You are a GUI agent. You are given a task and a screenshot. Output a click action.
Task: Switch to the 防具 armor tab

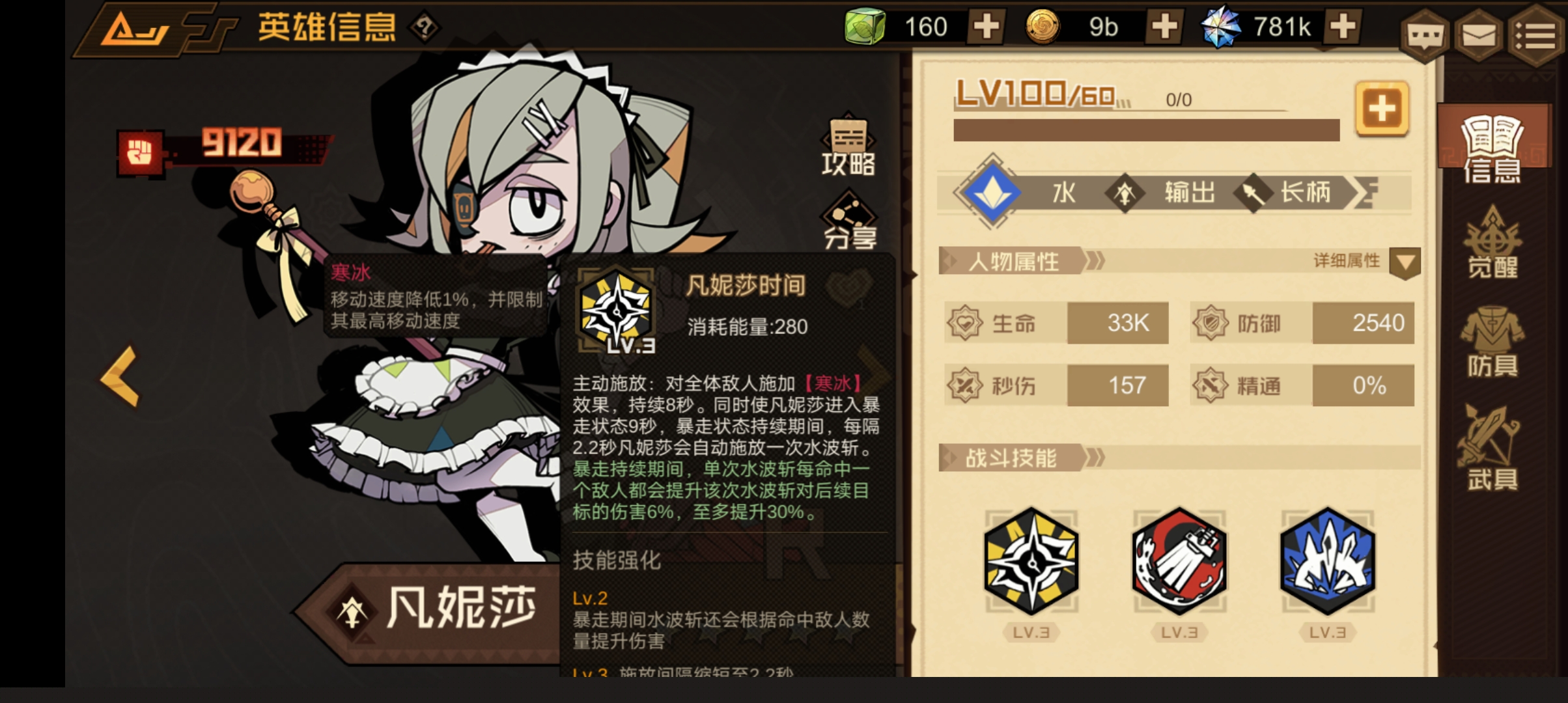1492,342
